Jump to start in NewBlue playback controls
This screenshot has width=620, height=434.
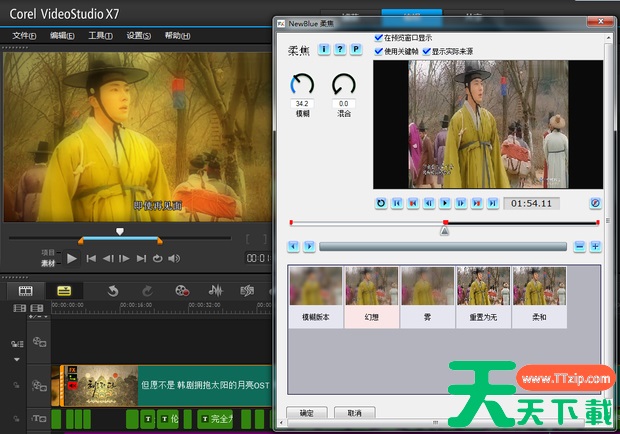397,203
